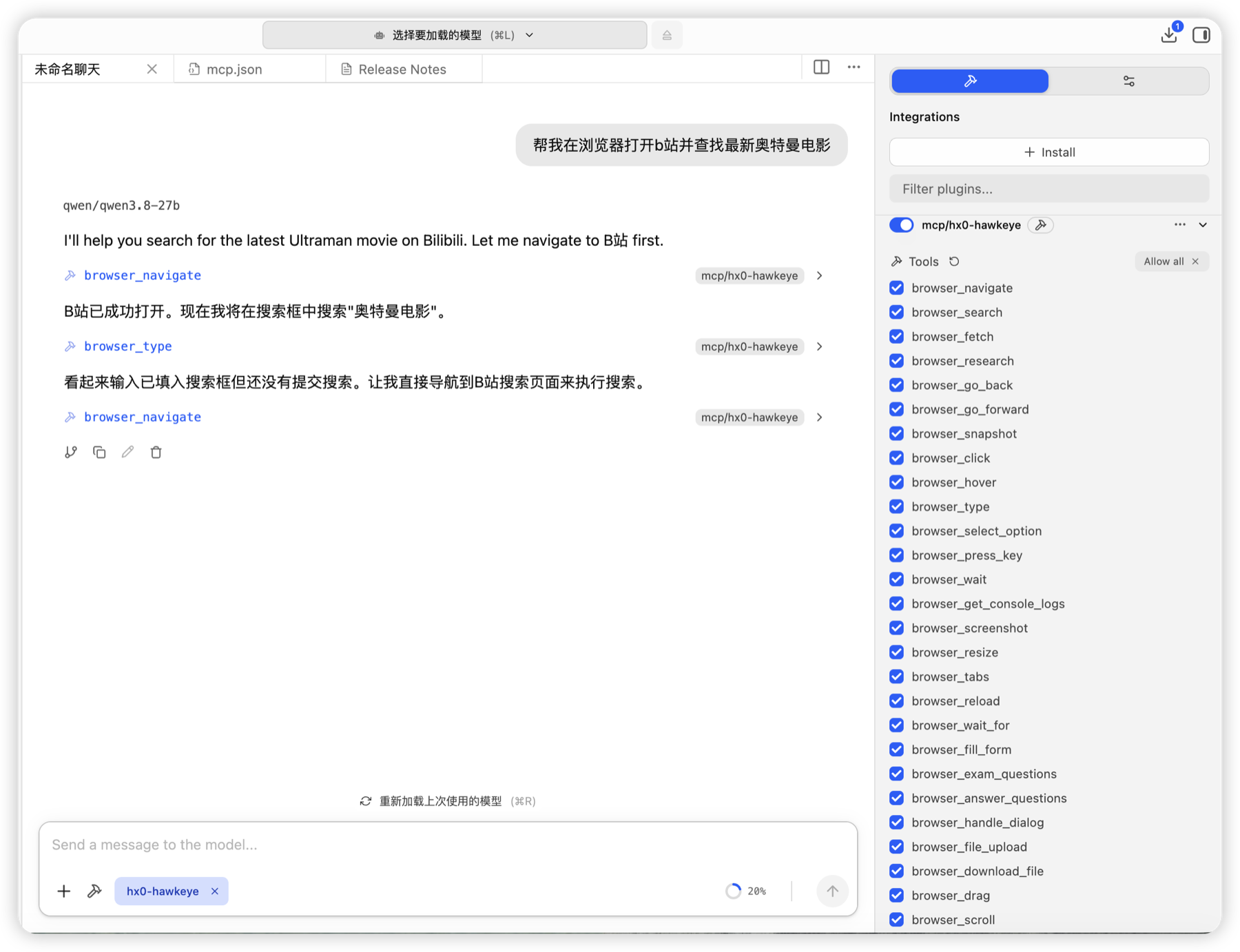Select the integrations hammer tab
This screenshot has height=952, width=1240.
point(970,81)
